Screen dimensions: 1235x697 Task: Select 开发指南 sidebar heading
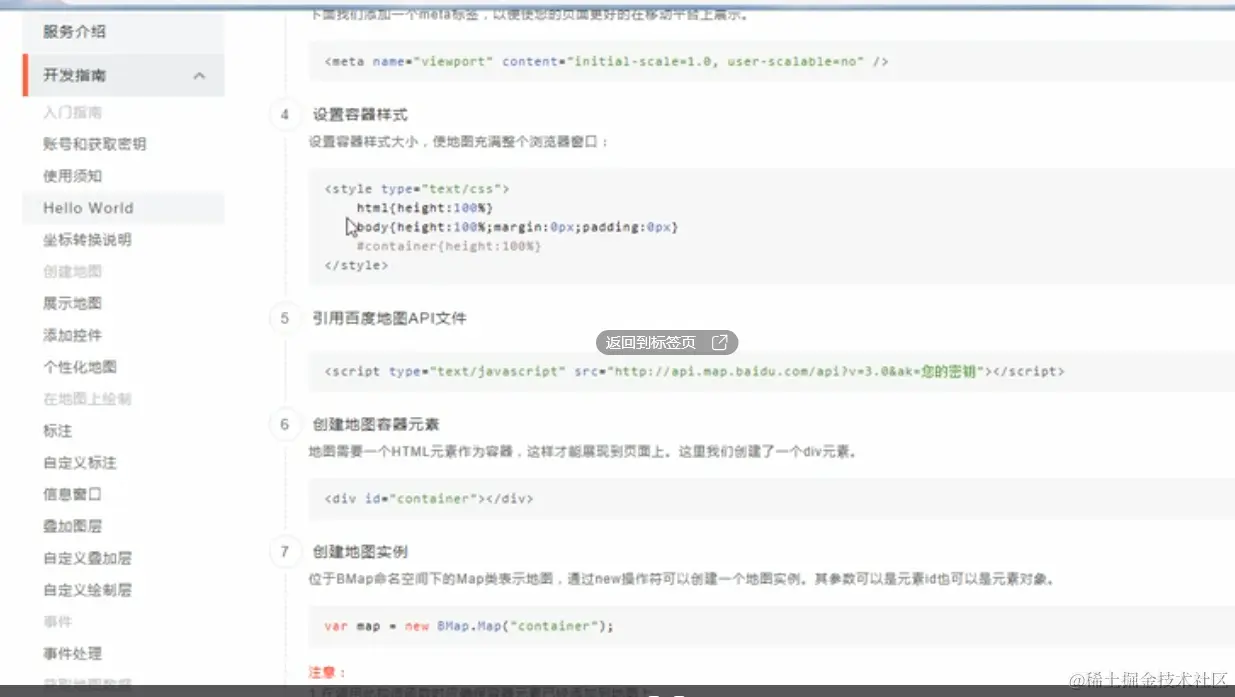(x=74, y=75)
